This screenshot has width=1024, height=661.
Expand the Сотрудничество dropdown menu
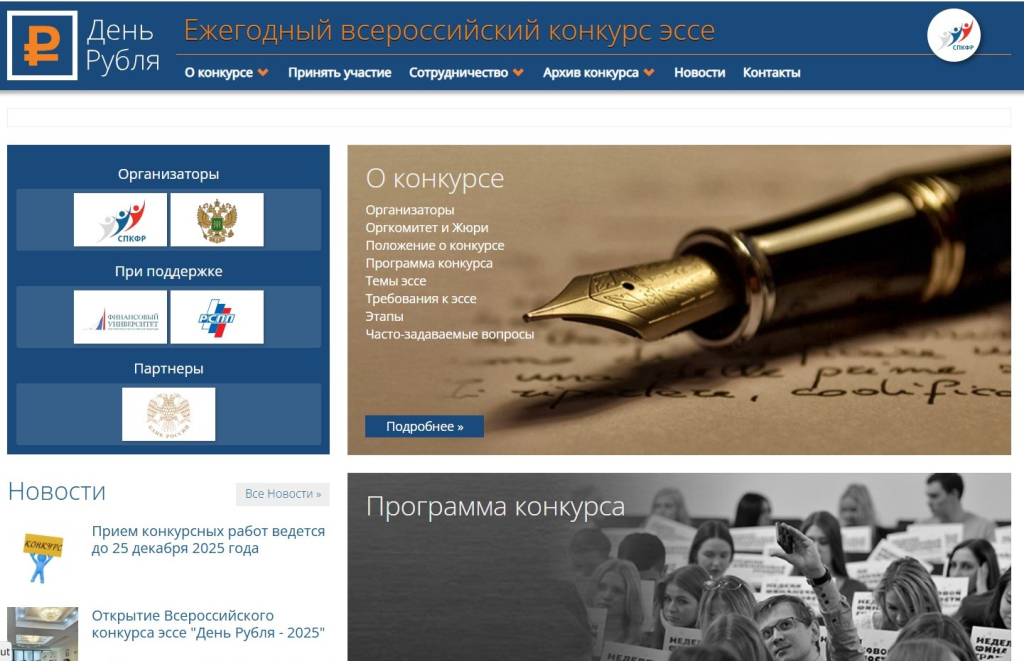(x=466, y=73)
